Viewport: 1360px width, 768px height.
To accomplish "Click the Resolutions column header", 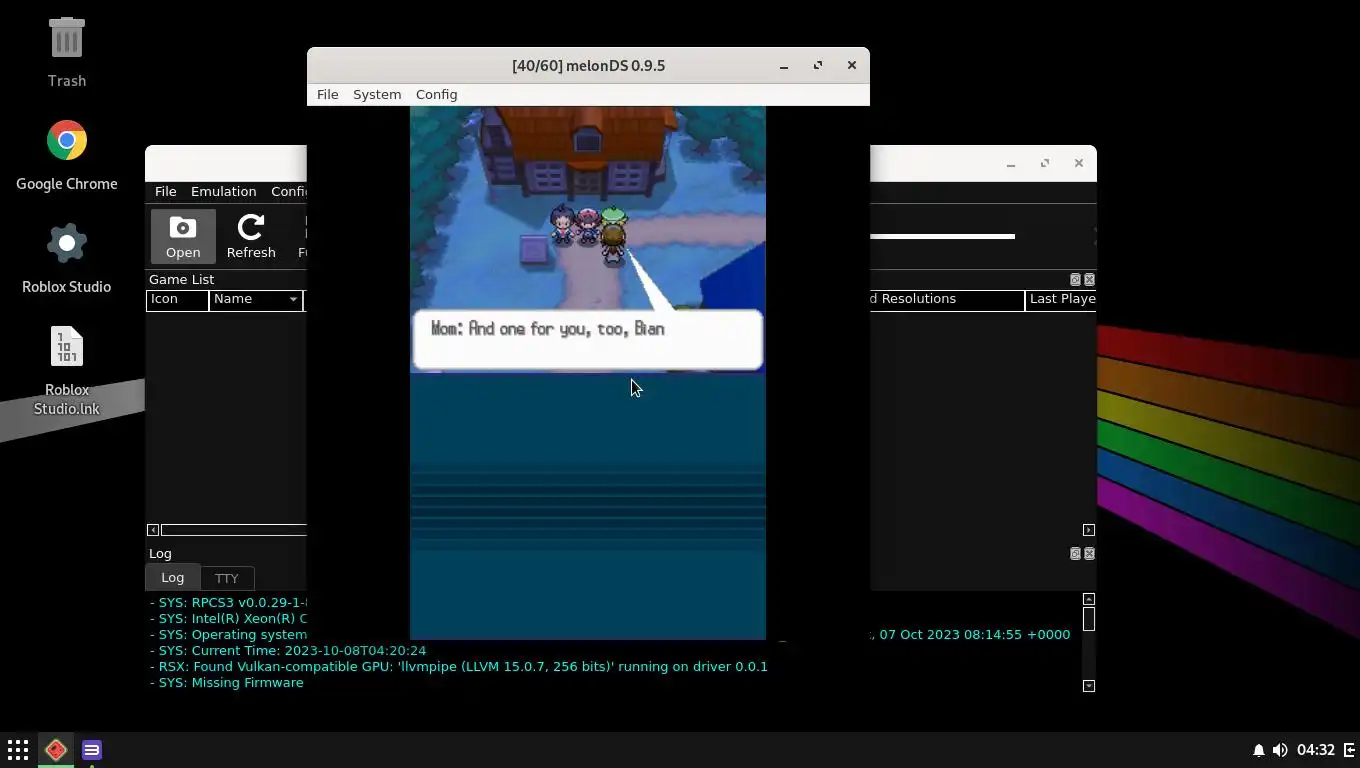I will click(x=946, y=299).
